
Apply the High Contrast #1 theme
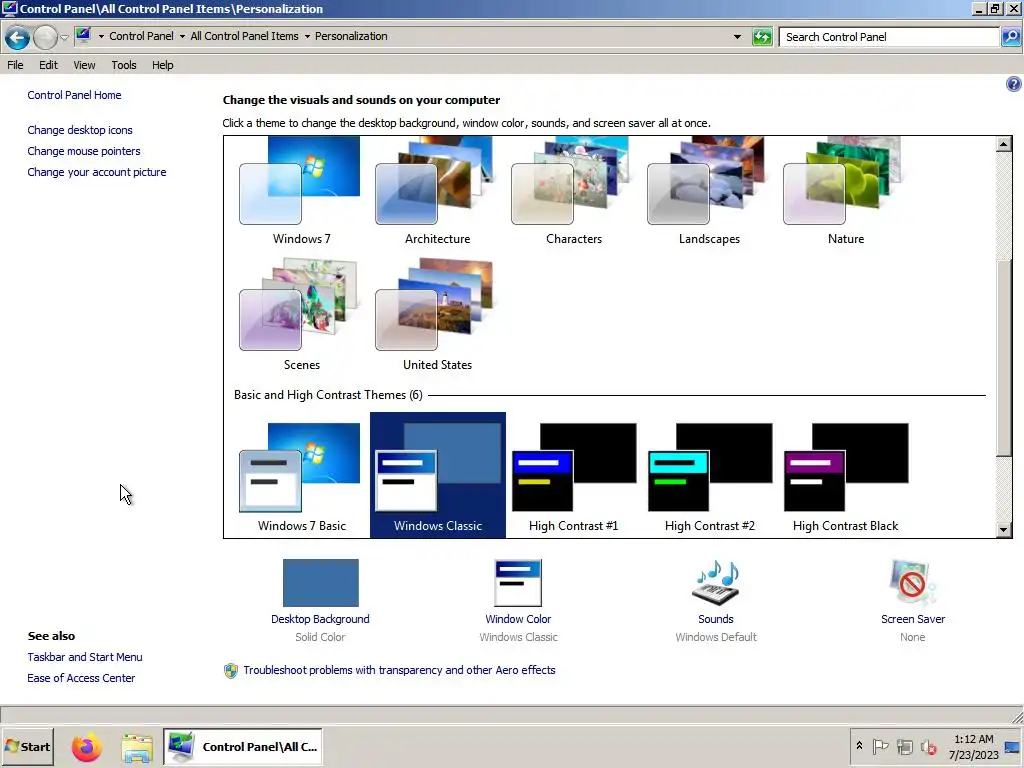coord(573,475)
